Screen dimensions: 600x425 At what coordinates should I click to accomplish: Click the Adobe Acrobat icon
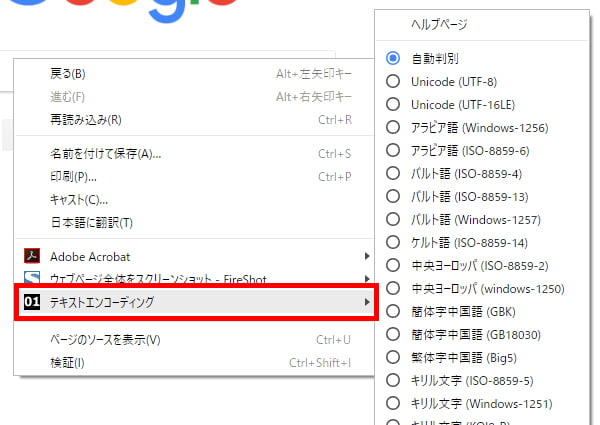click(30, 256)
